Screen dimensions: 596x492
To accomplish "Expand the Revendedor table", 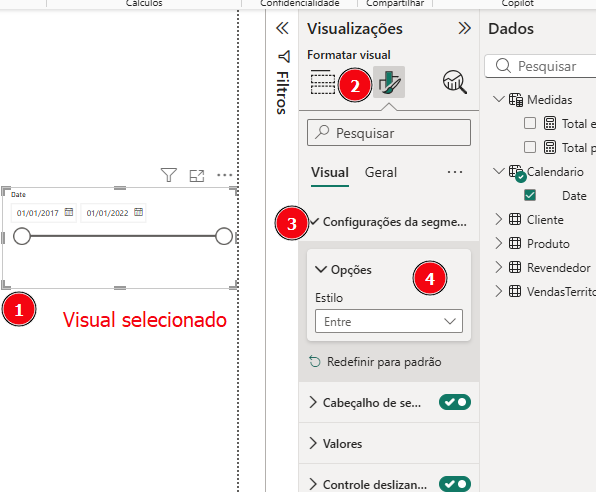I will tap(499, 267).
